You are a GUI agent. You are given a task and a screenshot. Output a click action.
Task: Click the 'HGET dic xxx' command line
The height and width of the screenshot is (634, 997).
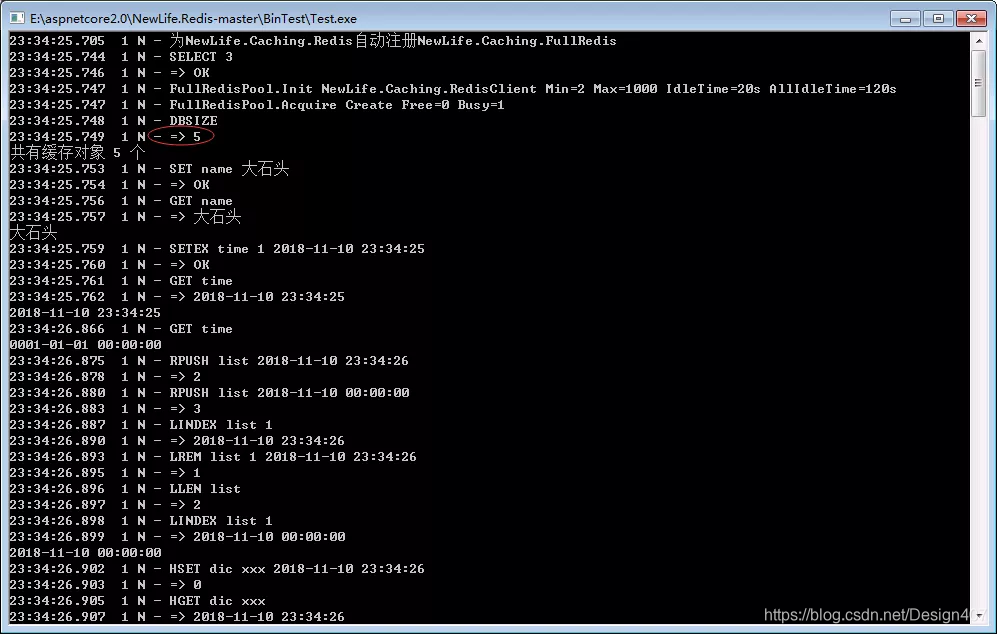pos(137,601)
